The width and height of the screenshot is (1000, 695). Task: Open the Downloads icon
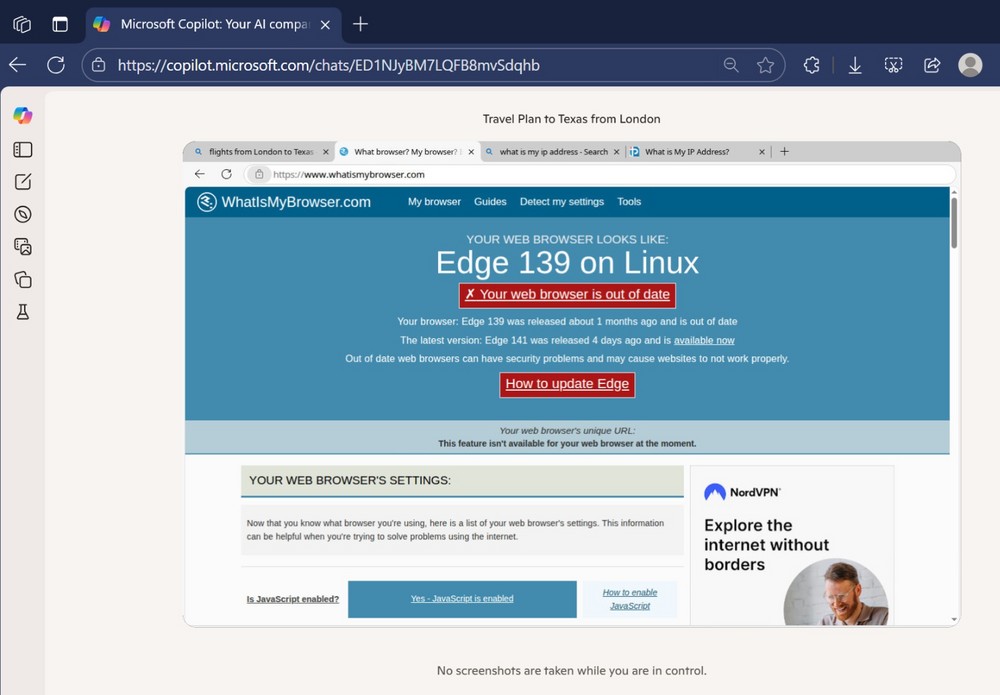(x=855, y=65)
